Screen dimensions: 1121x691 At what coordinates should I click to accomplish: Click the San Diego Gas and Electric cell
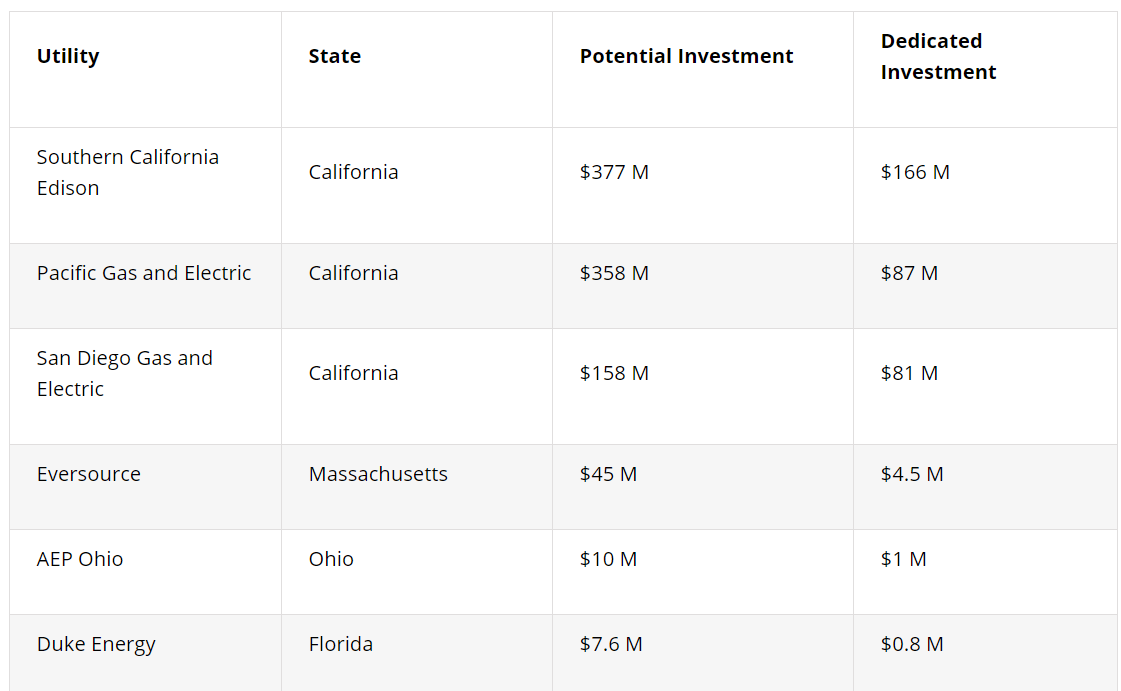tap(124, 373)
